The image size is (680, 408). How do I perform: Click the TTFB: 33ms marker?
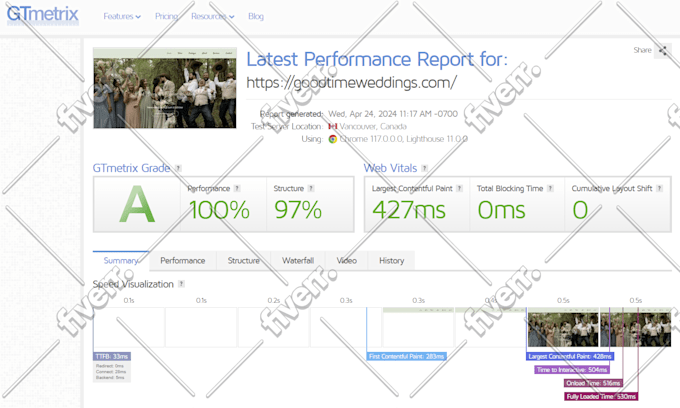click(112, 356)
